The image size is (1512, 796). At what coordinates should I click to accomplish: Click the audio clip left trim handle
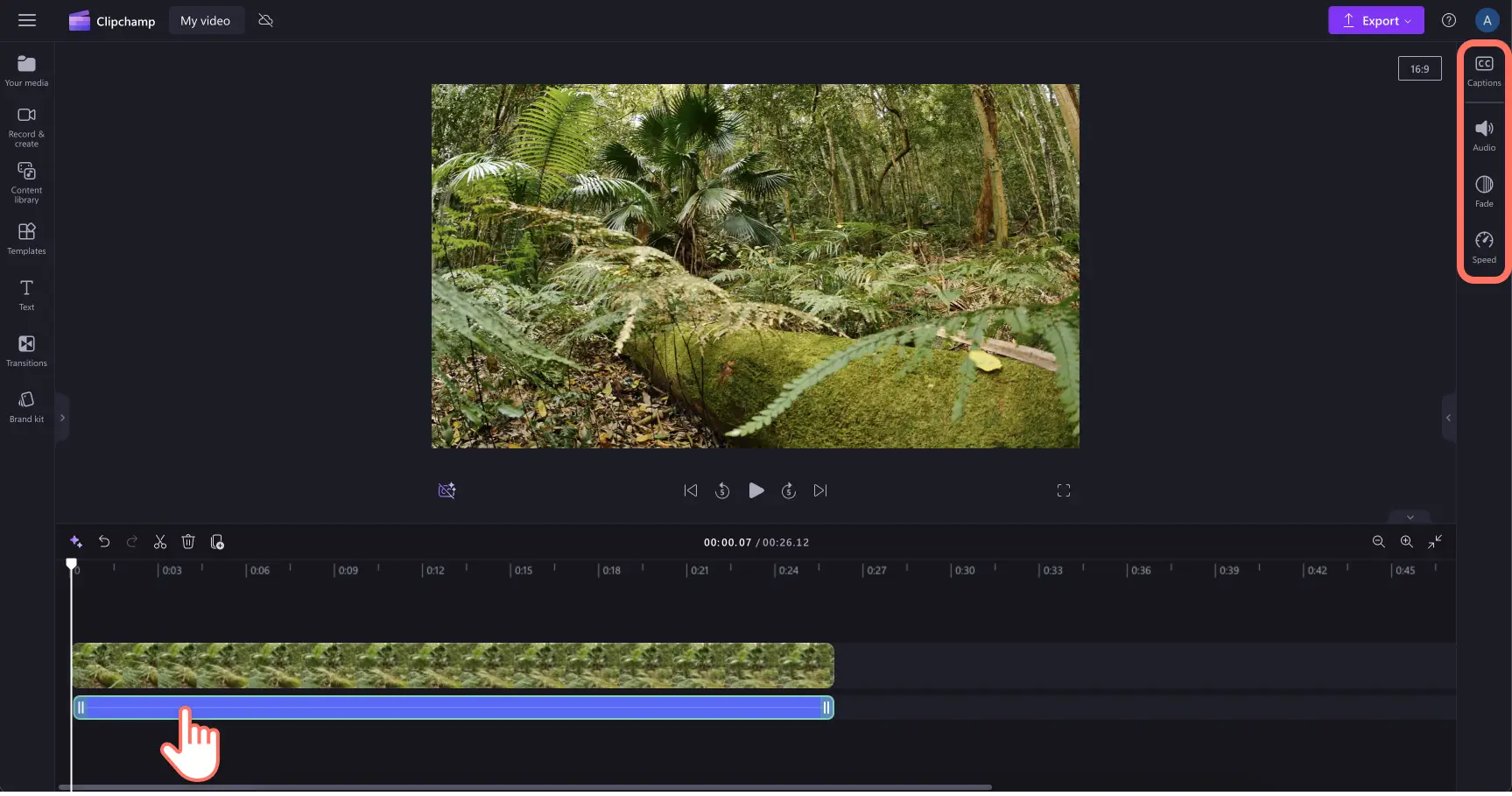pyautogui.click(x=81, y=708)
